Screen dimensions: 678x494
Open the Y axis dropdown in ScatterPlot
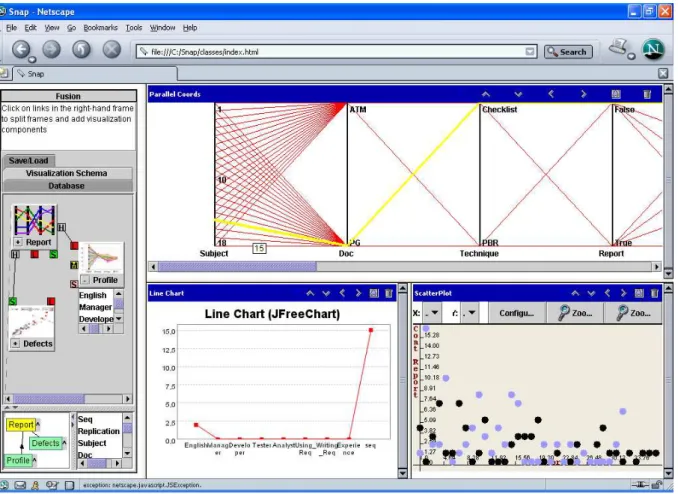[x=469, y=313]
